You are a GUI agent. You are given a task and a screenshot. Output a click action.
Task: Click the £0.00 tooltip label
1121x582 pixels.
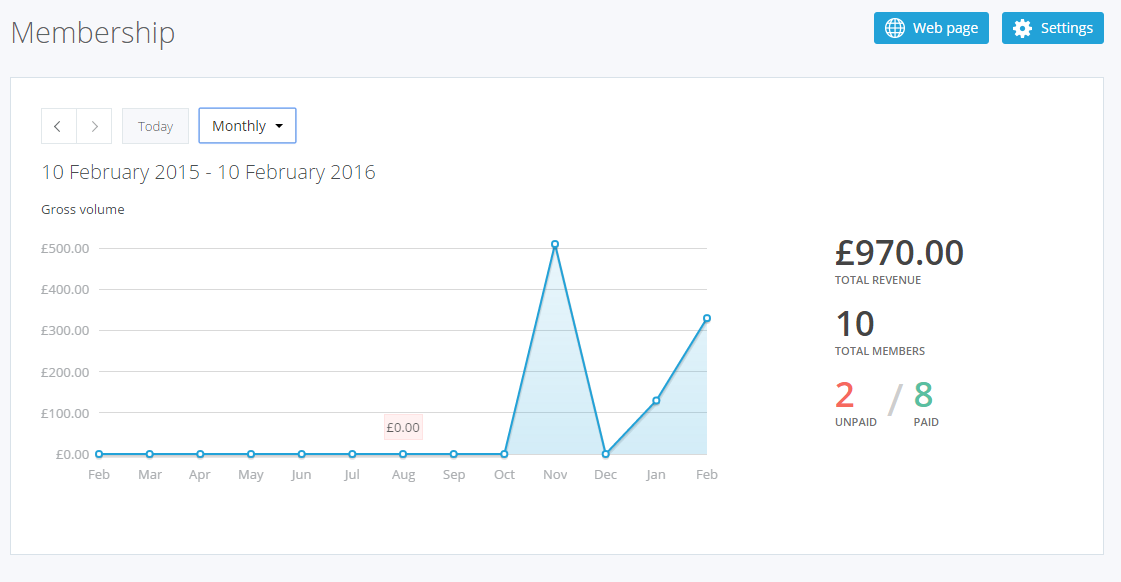pos(403,427)
